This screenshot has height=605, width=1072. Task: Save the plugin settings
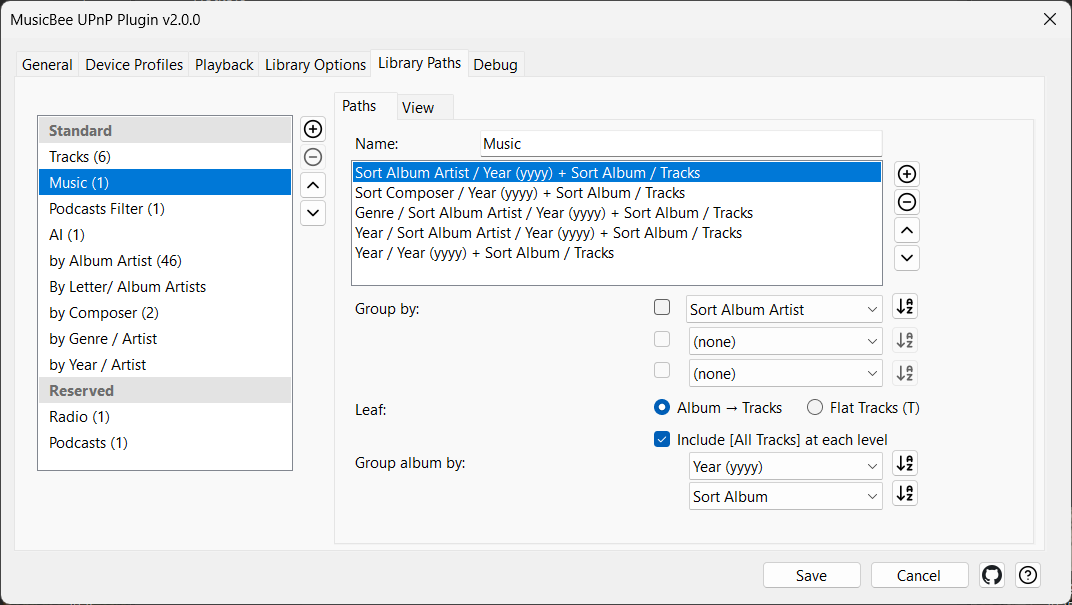click(x=812, y=576)
